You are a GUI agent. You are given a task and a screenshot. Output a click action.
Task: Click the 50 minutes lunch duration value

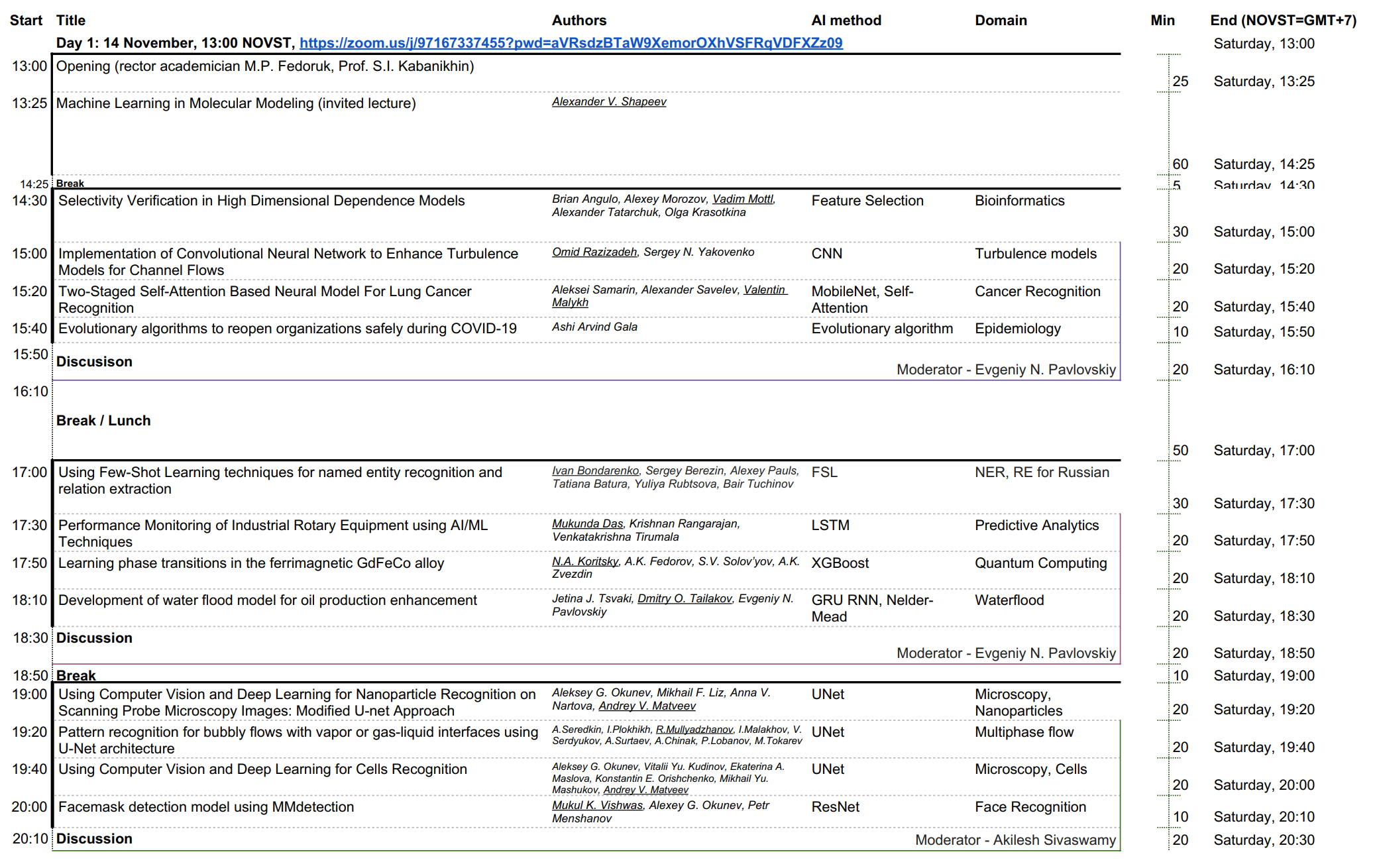click(x=1180, y=451)
